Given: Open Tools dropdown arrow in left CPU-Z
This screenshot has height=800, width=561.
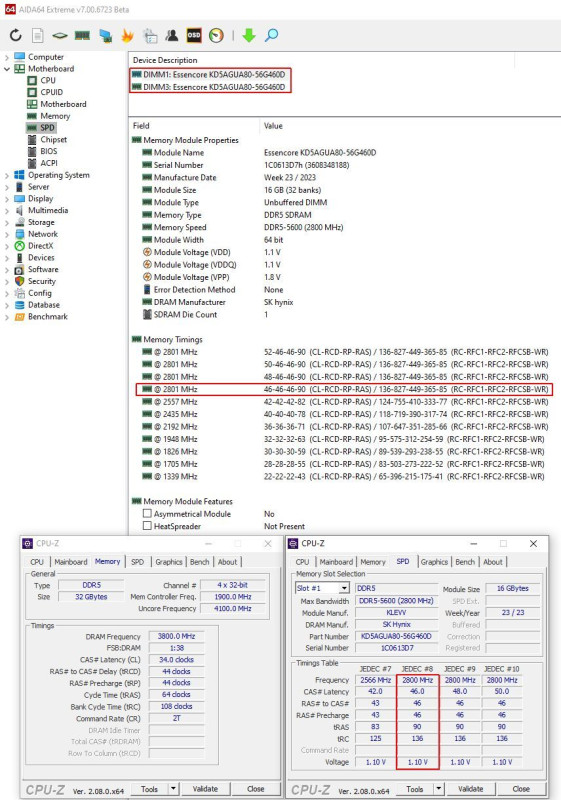Looking at the screenshot, I should pyautogui.click(x=173, y=789).
